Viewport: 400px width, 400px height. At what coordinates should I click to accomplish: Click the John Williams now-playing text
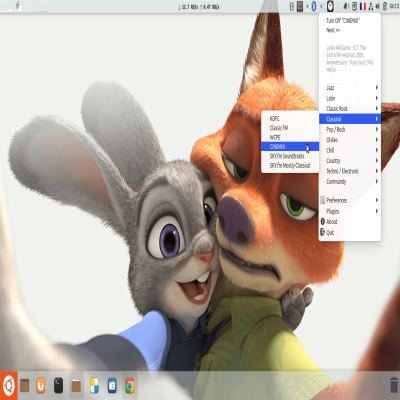tap(349, 59)
